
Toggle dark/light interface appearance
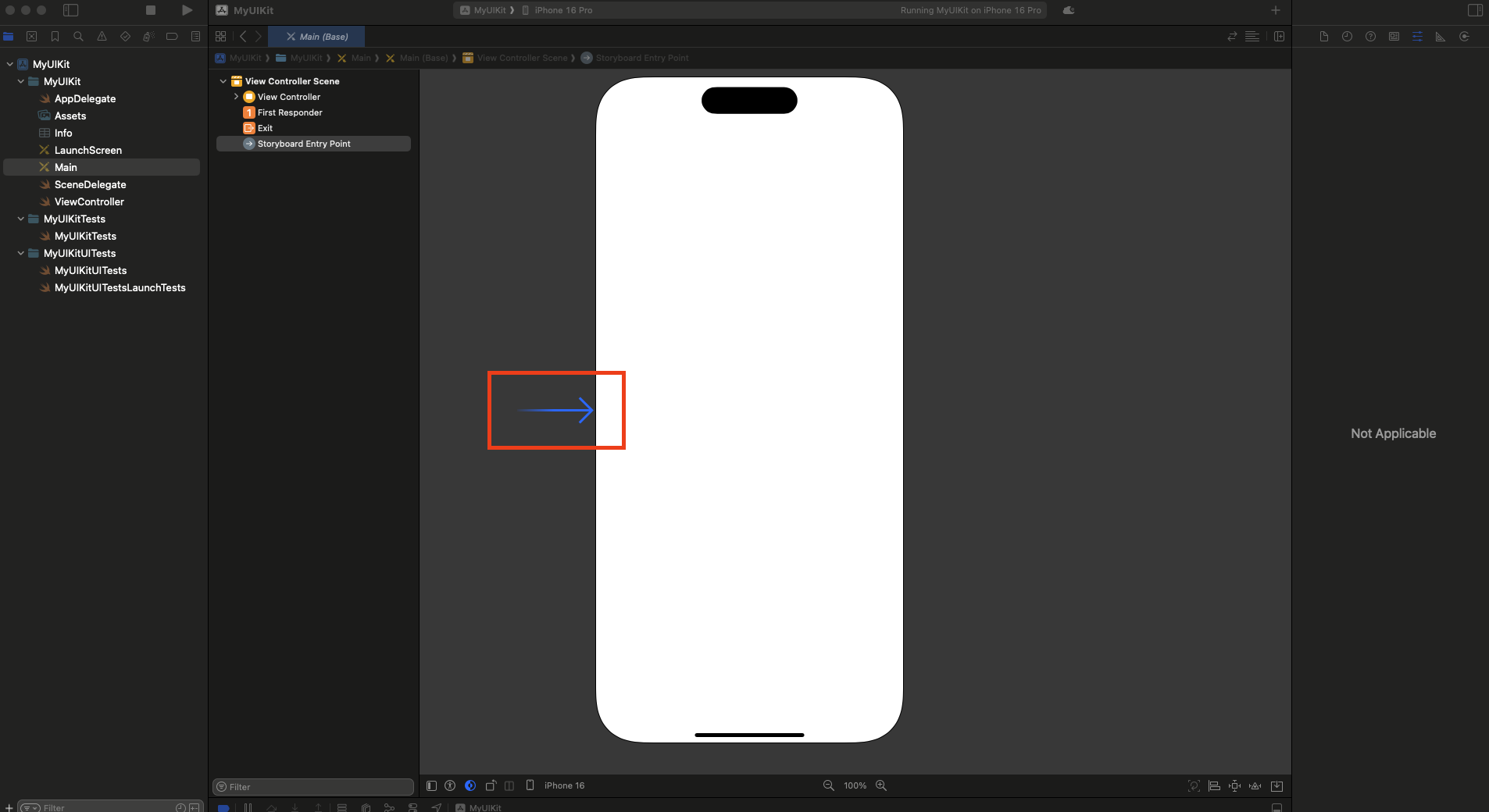[x=470, y=785]
